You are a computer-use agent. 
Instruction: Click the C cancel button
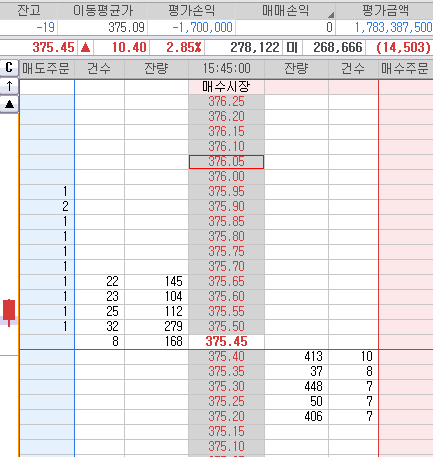9,68
